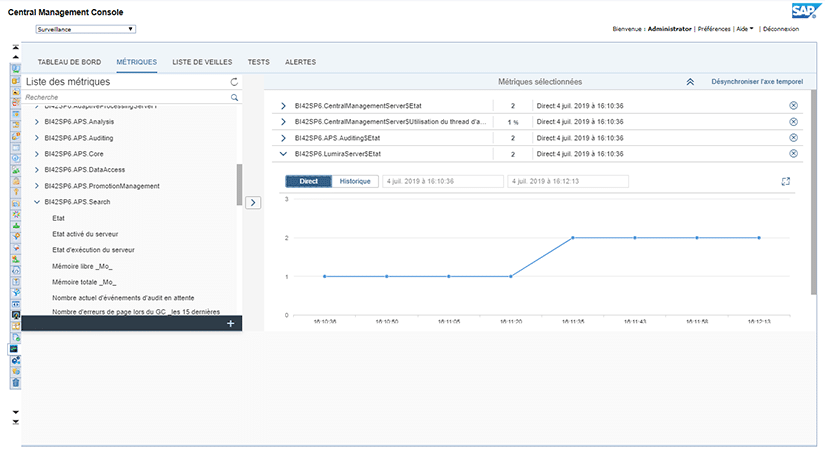Click the refresh icon beside Liste des métriques
The height and width of the screenshot is (457, 825).
[234, 82]
